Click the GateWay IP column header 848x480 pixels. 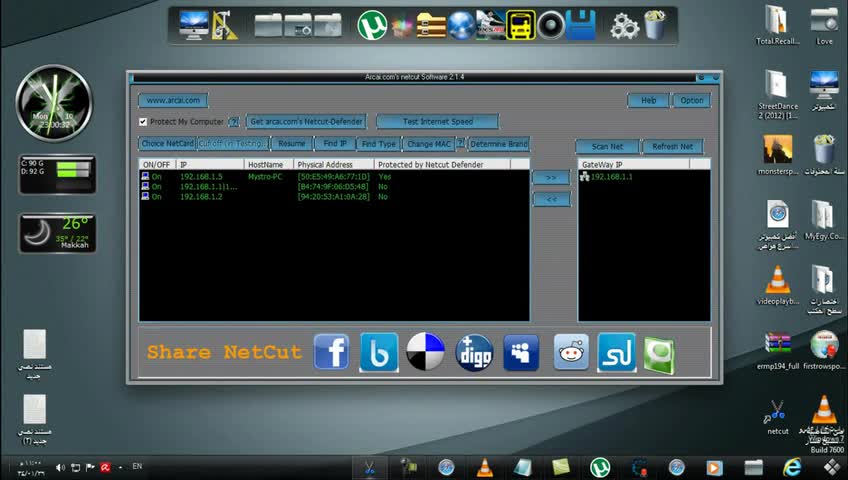634,164
